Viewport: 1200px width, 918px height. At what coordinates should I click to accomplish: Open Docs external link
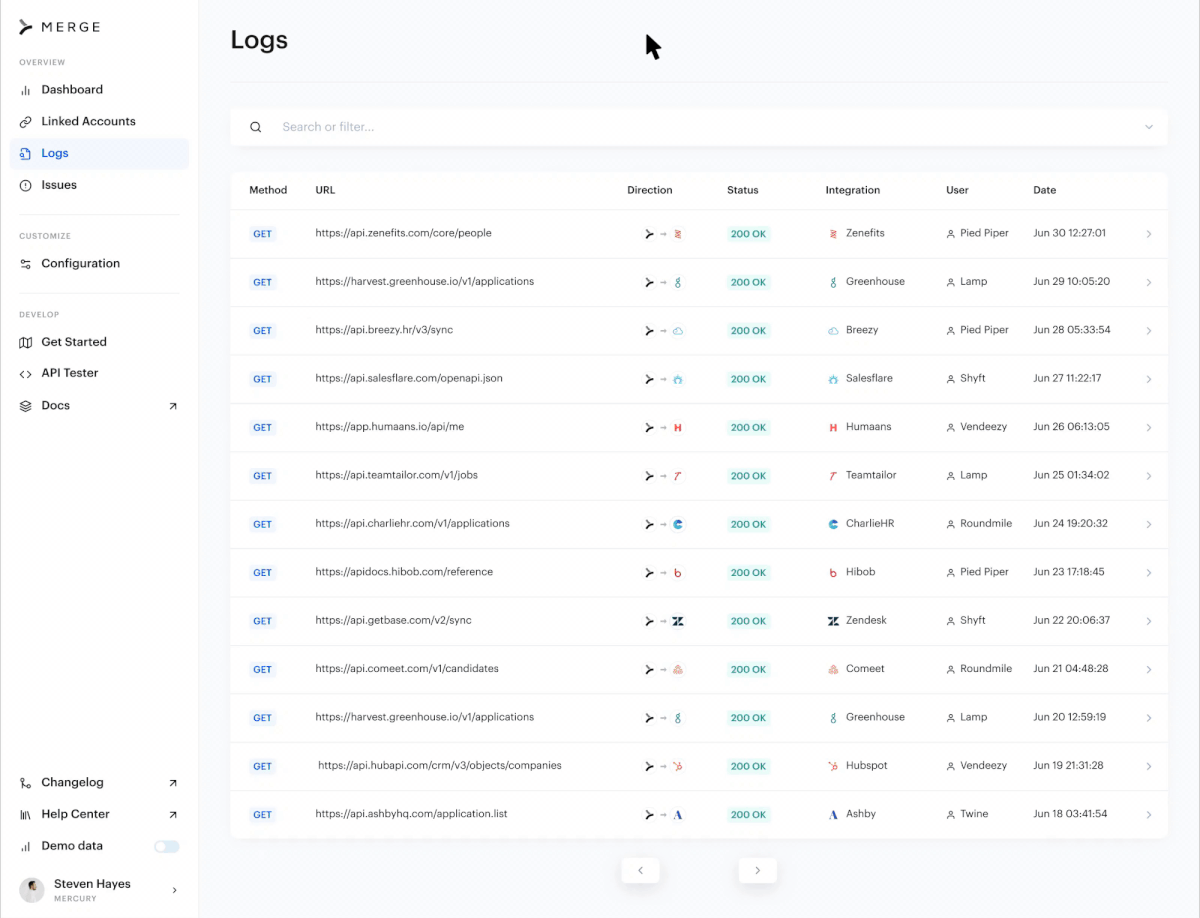point(172,406)
